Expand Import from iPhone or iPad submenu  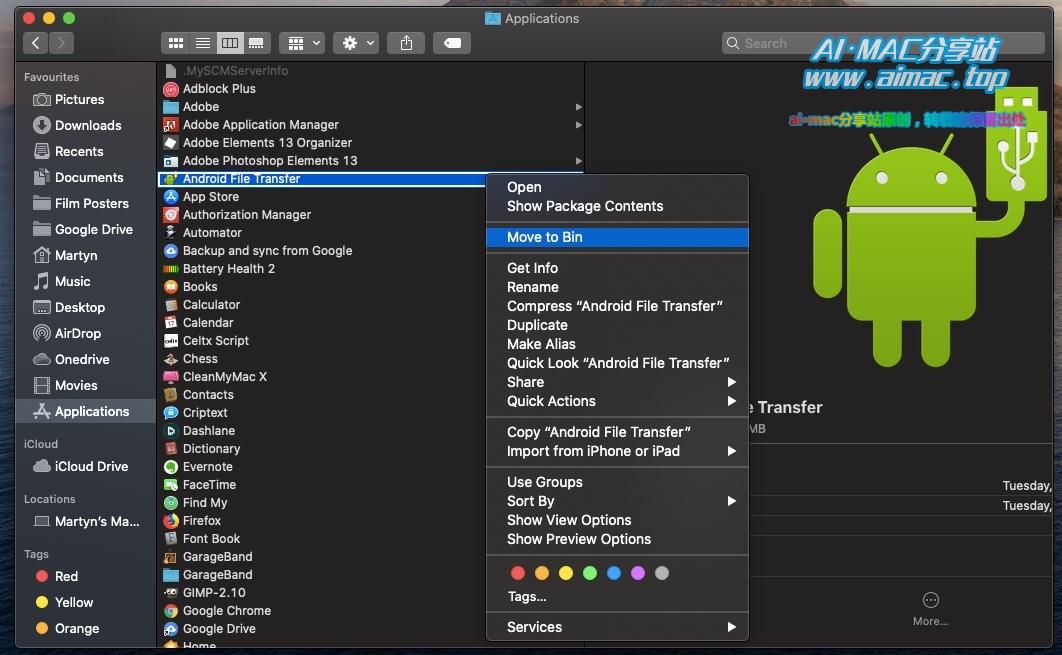[617, 451]
